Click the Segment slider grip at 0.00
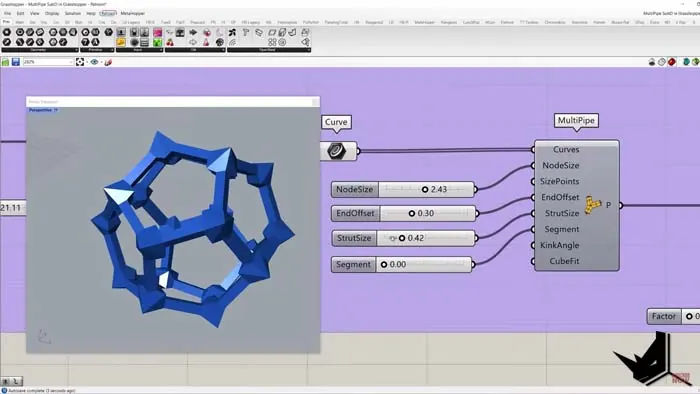 384,265
